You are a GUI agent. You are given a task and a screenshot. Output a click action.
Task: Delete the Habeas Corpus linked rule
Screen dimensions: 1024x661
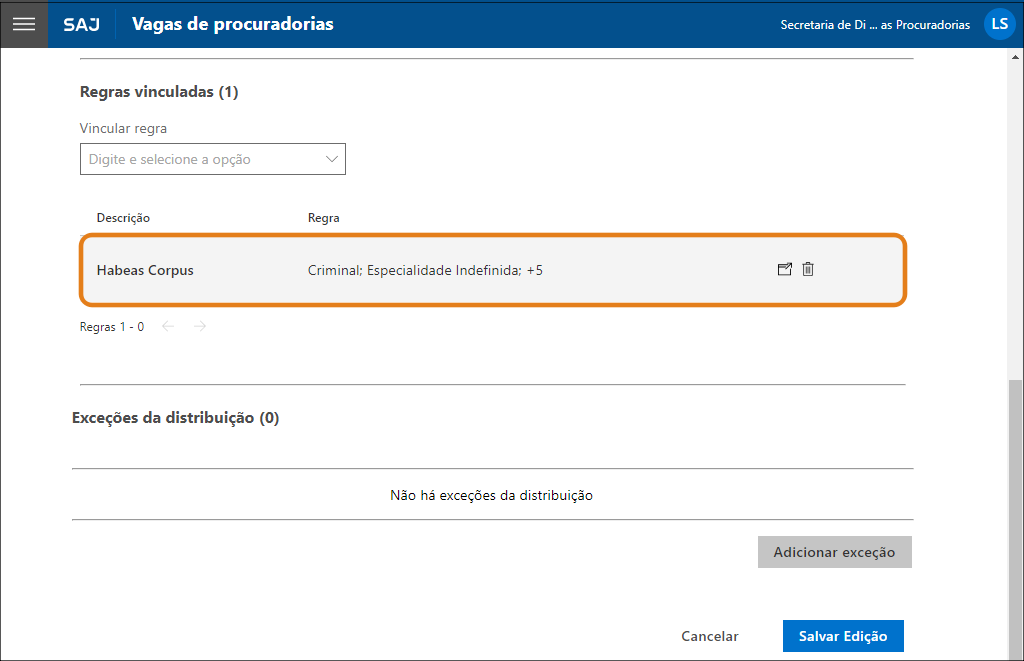[808, 269]
